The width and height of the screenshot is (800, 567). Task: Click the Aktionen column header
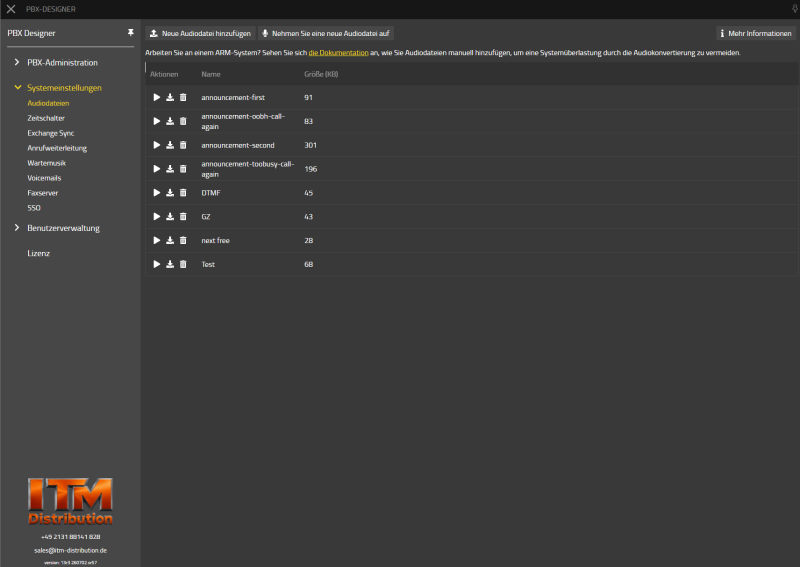[164, 74]
